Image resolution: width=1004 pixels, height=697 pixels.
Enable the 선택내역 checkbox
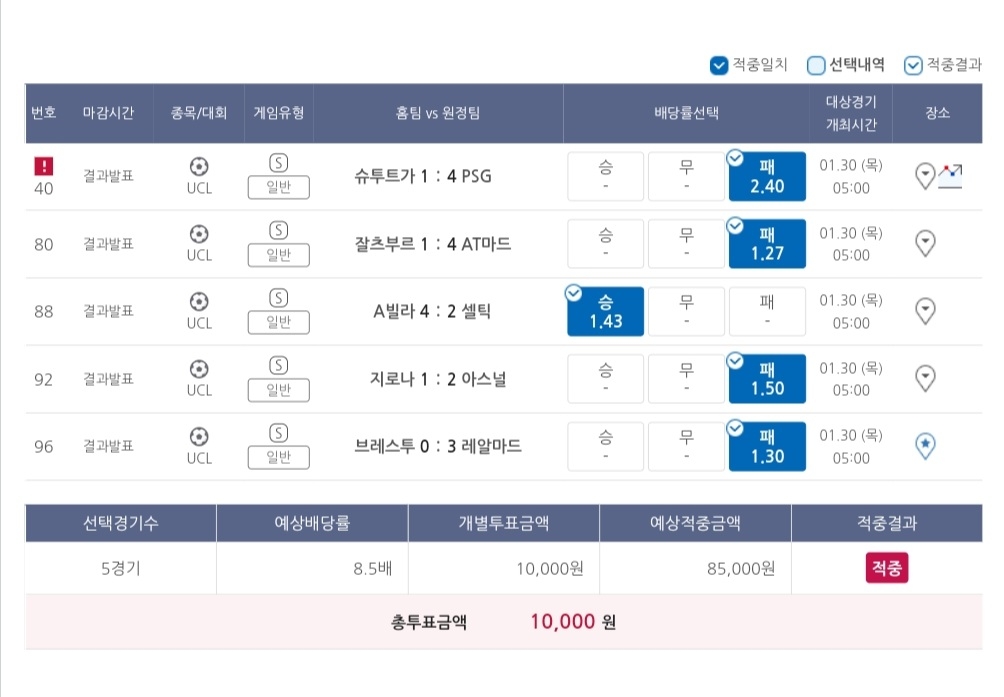(x=816, y=65)
